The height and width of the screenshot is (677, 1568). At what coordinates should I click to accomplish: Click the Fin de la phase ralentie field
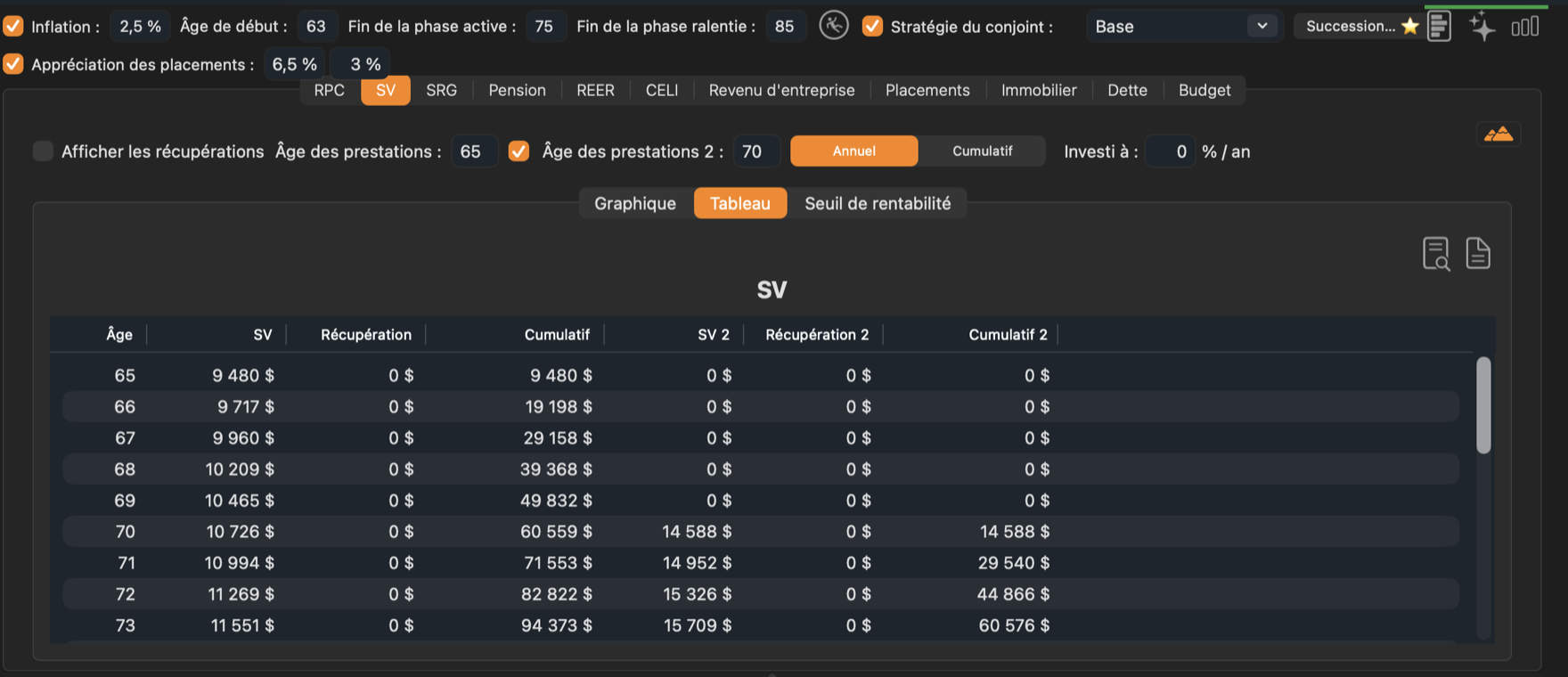coord(785,26)
